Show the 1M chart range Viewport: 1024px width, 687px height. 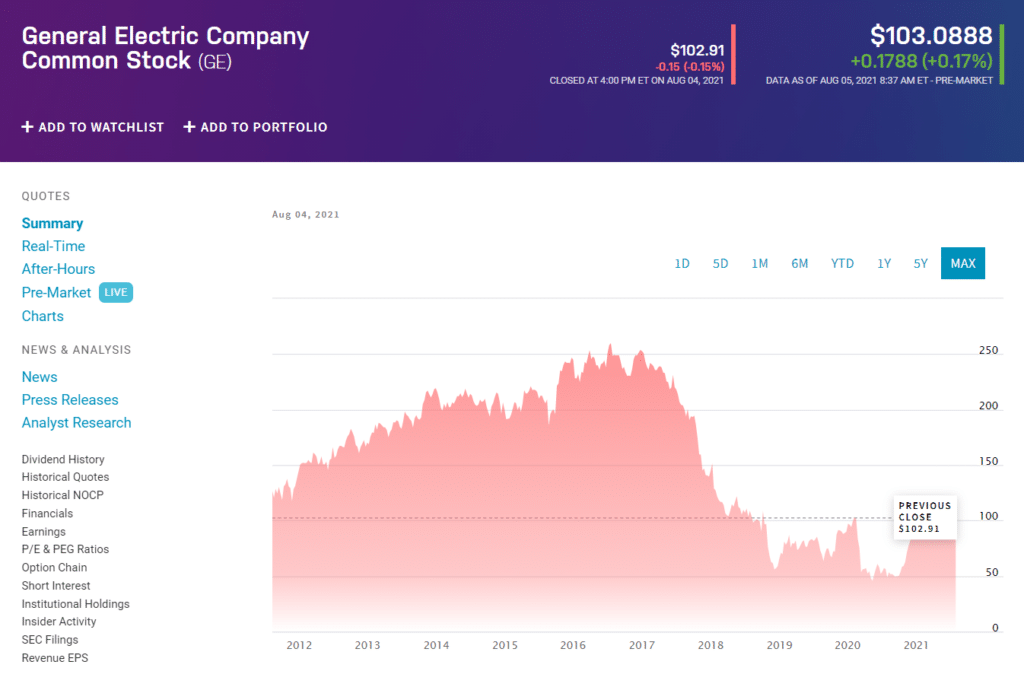[760, 263]
